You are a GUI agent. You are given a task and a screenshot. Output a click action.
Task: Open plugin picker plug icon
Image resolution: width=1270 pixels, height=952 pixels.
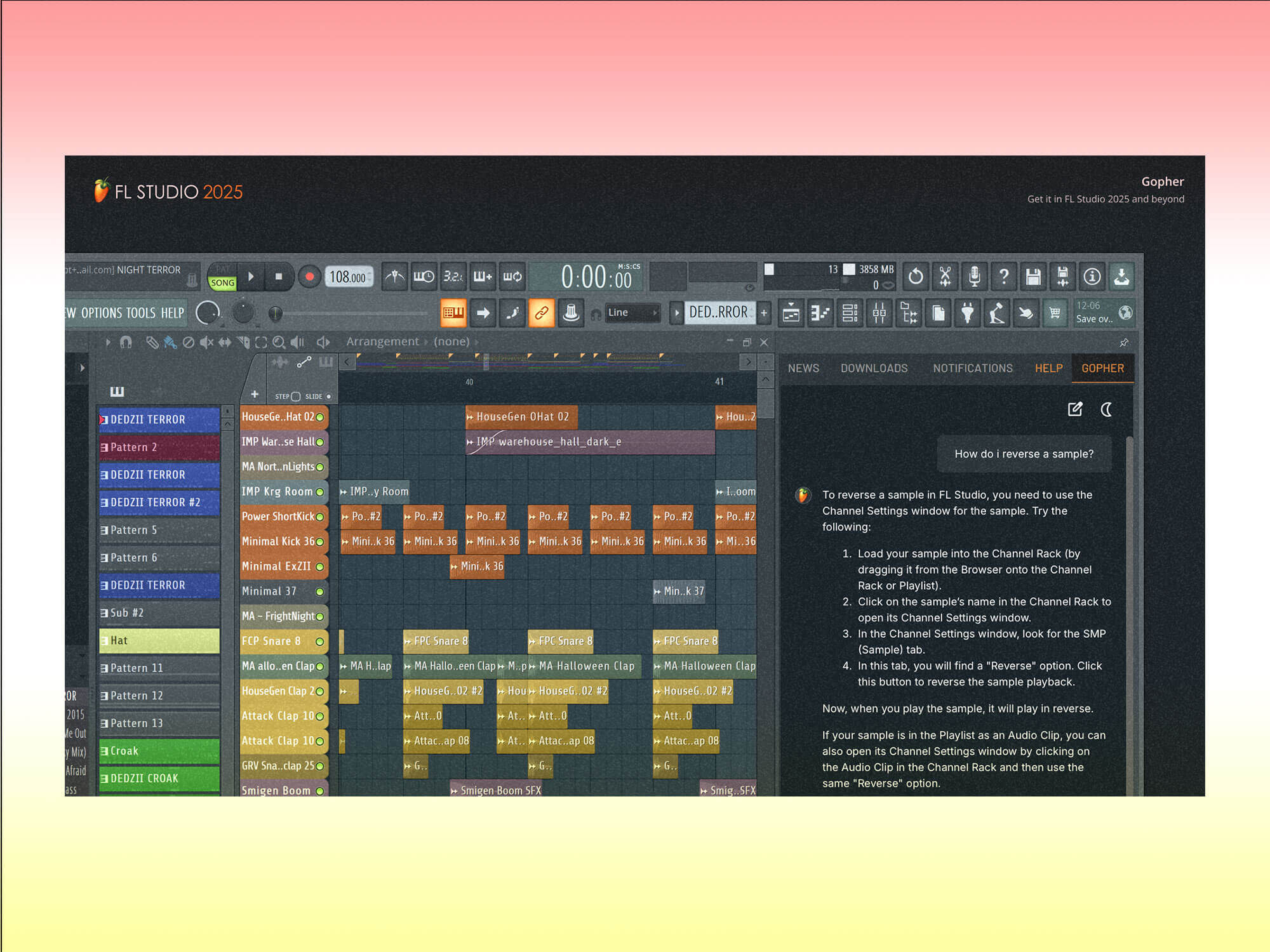pos(967,313)
